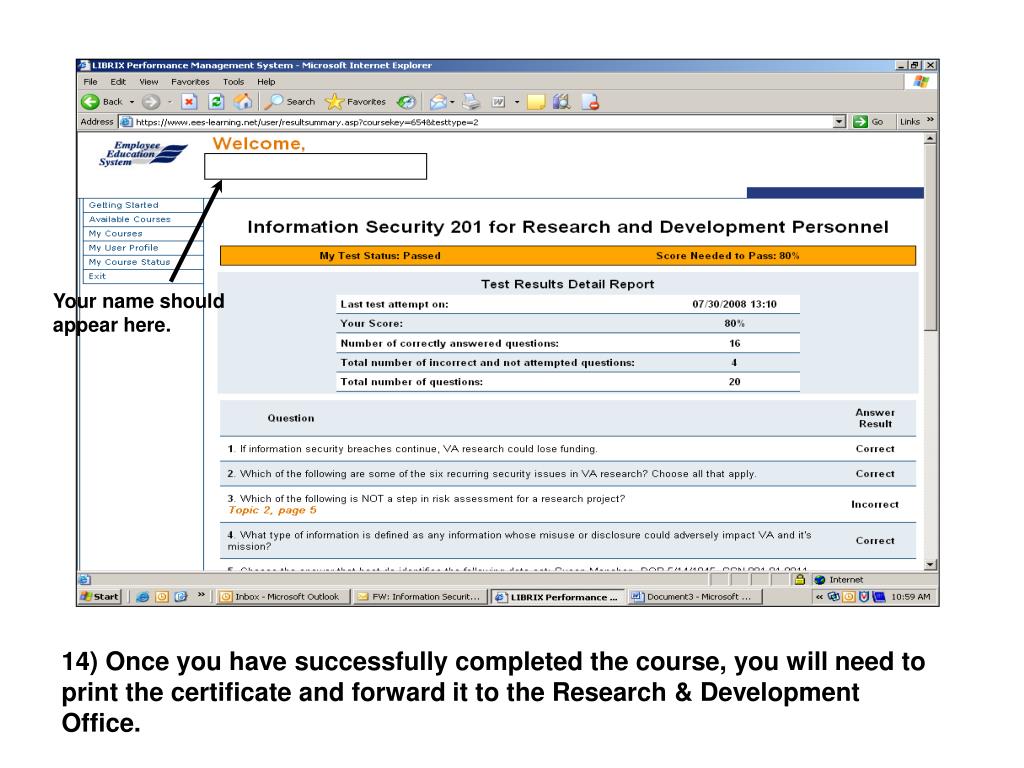Click the red Stop icon

(189, 102)
